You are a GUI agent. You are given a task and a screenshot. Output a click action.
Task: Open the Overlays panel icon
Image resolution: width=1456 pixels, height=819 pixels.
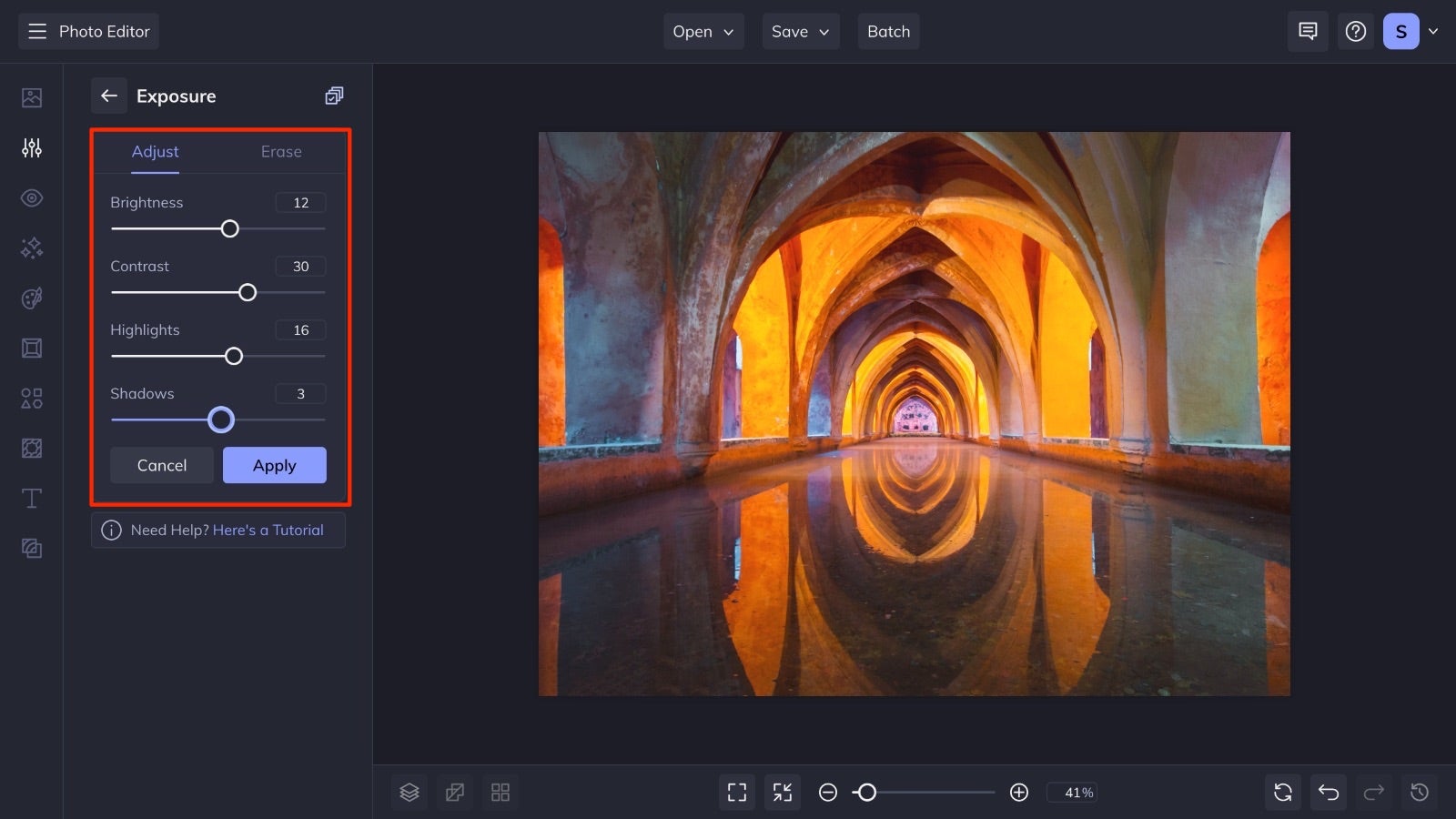tap(31, 448)
